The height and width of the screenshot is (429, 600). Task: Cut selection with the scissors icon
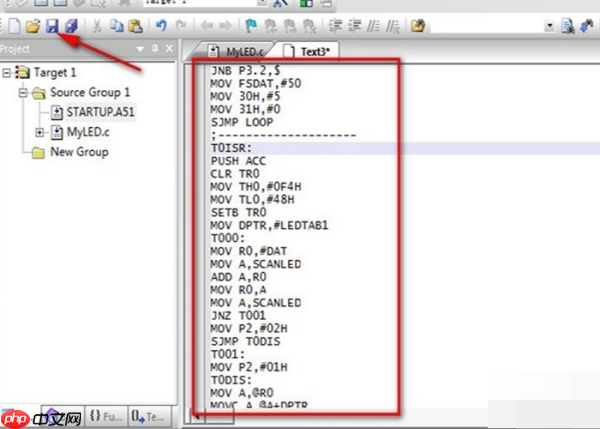(97, 26)
